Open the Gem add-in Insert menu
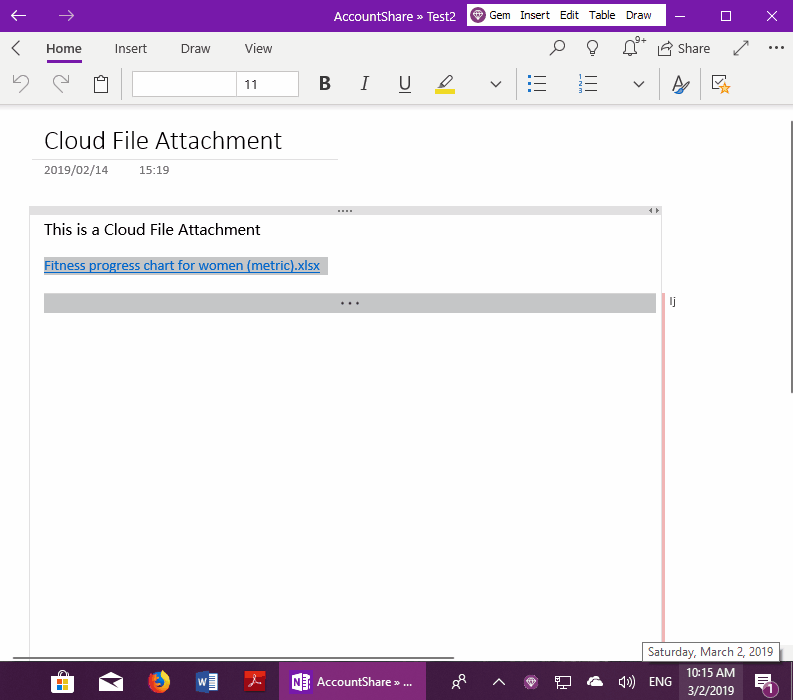 pos(535,15)
